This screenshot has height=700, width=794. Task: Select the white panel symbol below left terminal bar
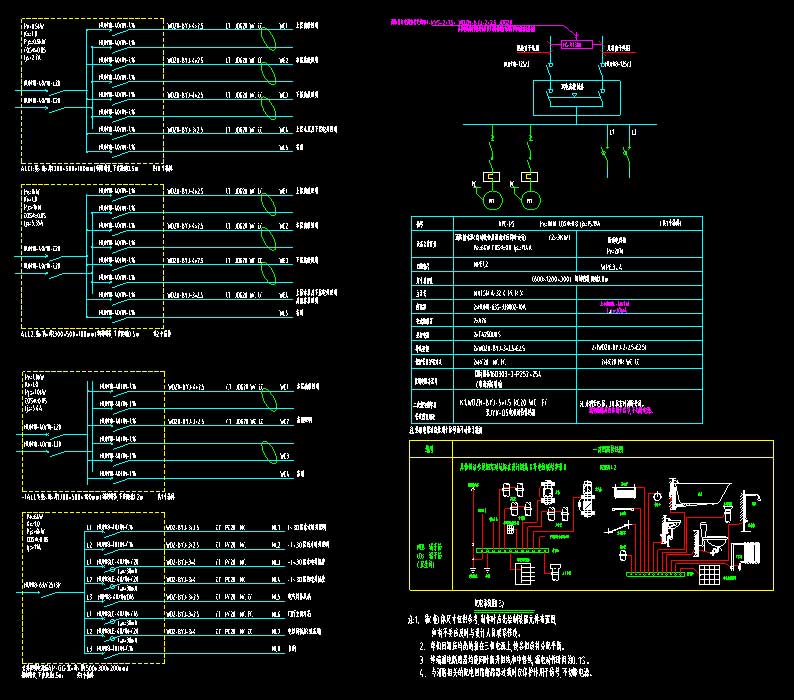[525, 573]
